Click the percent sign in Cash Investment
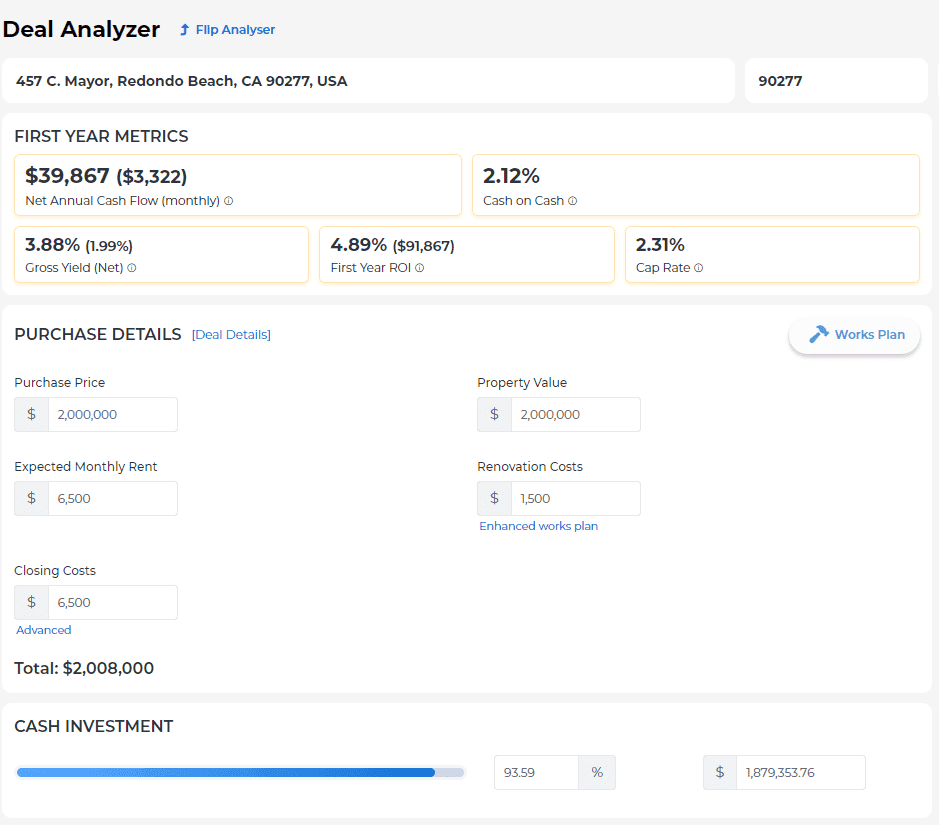Screen dimensions: 939x825 [x=597, y=772]
